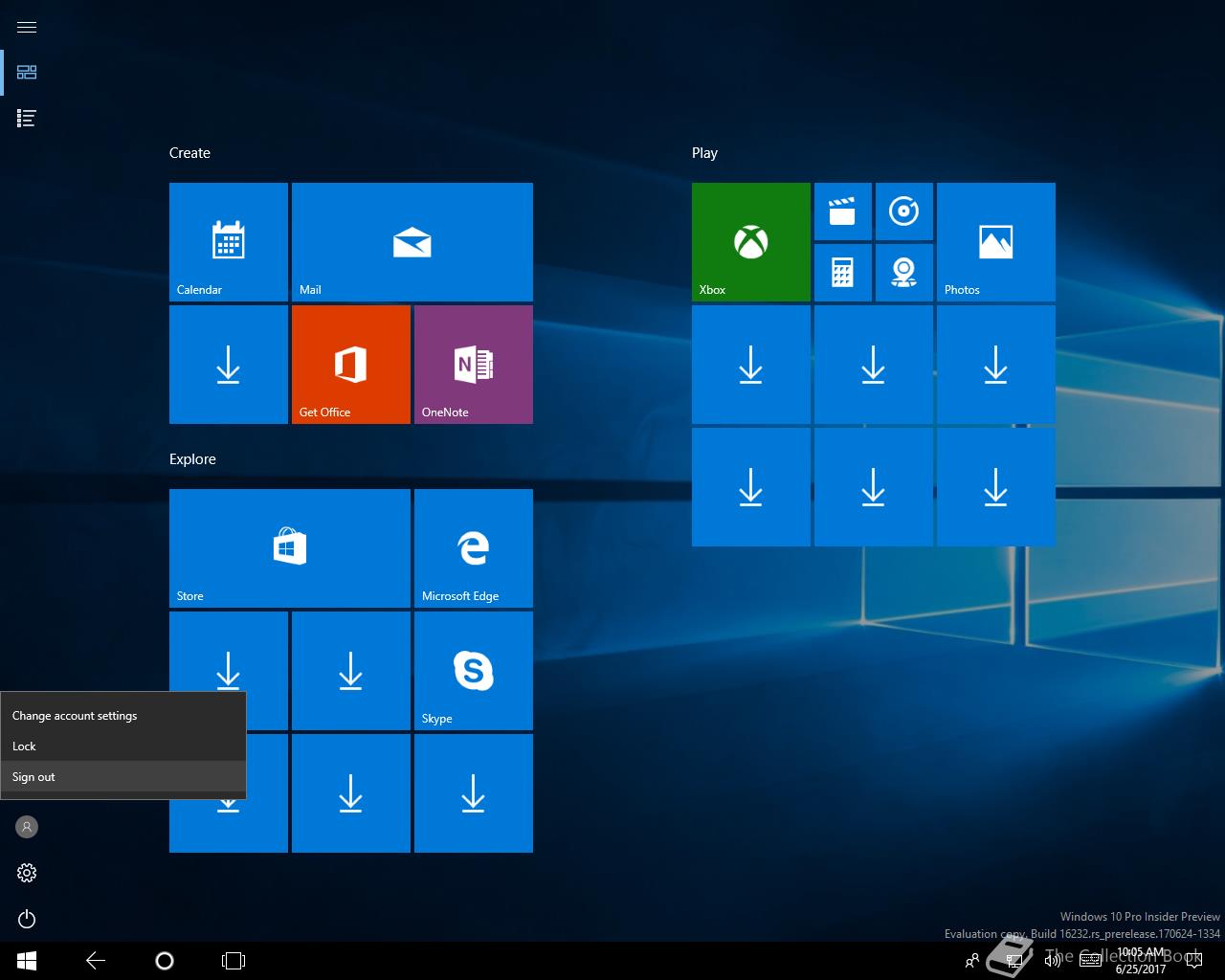Click the Play group header
The width and height of the screenshot is (1225, 980).
704,153
